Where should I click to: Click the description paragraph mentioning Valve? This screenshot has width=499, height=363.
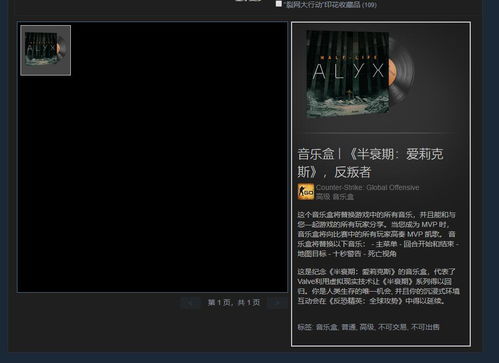(378, 286)
